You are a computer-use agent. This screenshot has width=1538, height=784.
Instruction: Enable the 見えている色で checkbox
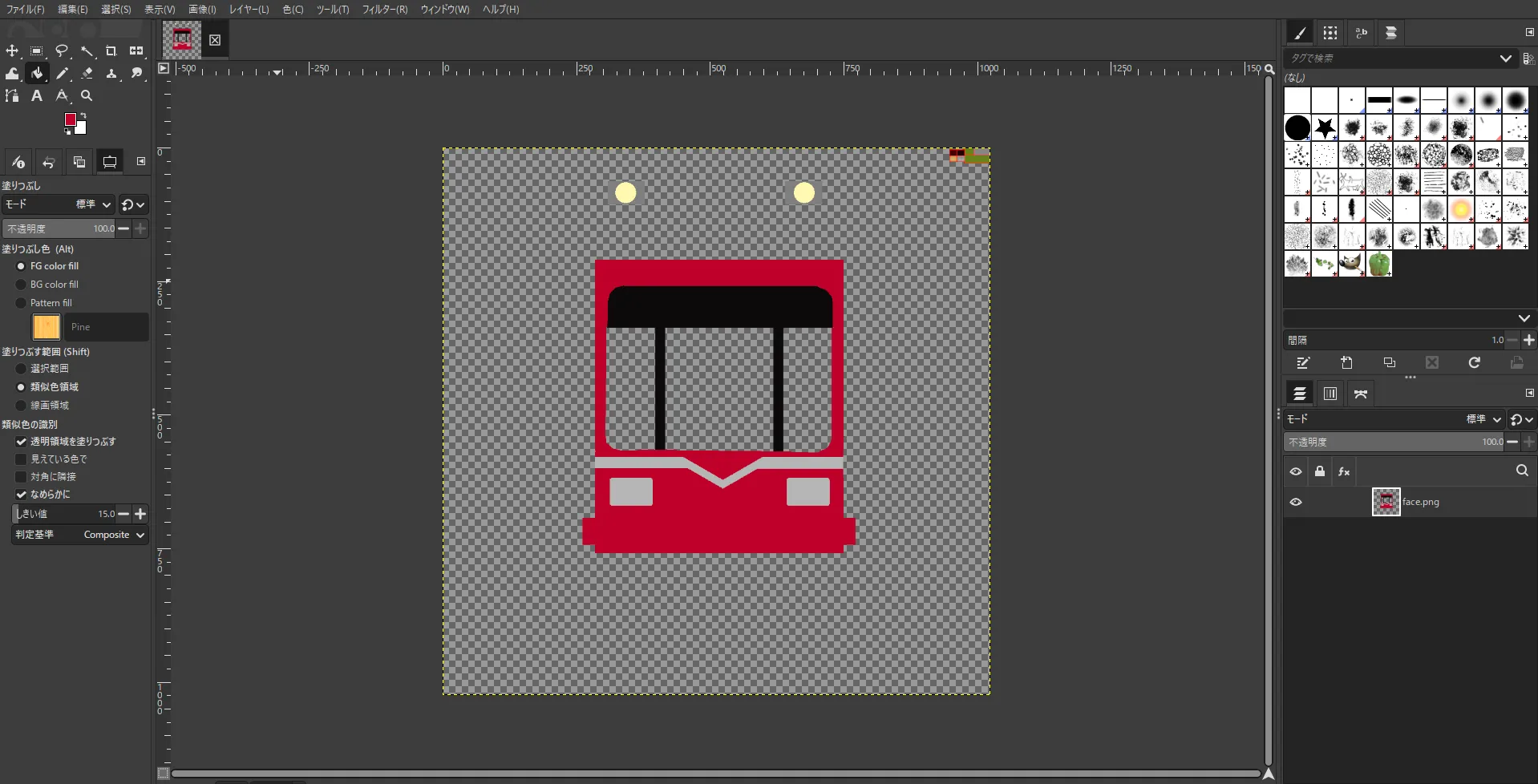click(22, 459)
